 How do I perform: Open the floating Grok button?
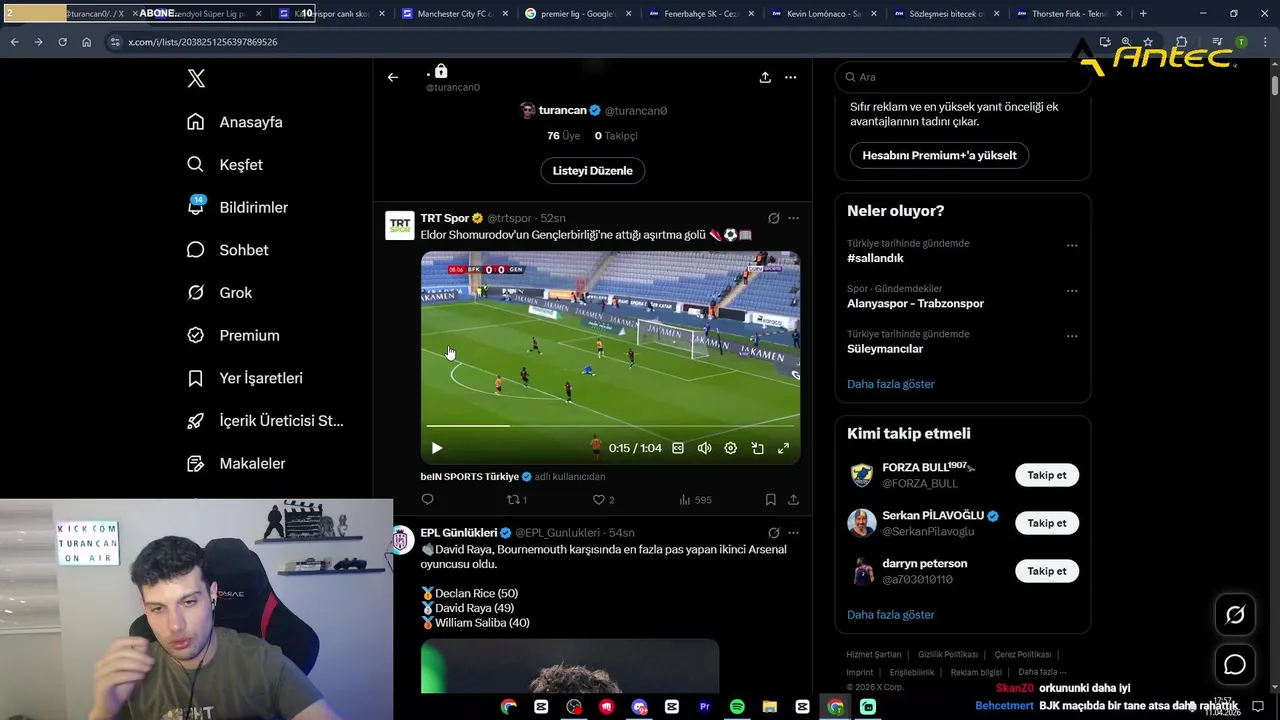[1235, 616]
